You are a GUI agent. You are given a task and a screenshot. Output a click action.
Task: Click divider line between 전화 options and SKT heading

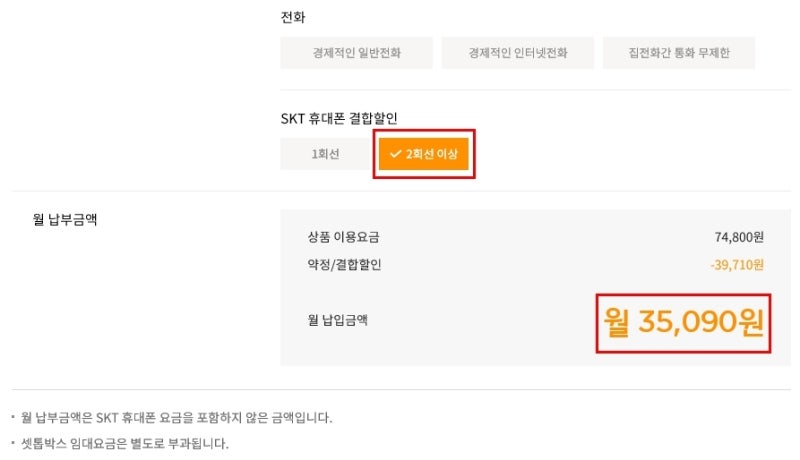(536, 90)
